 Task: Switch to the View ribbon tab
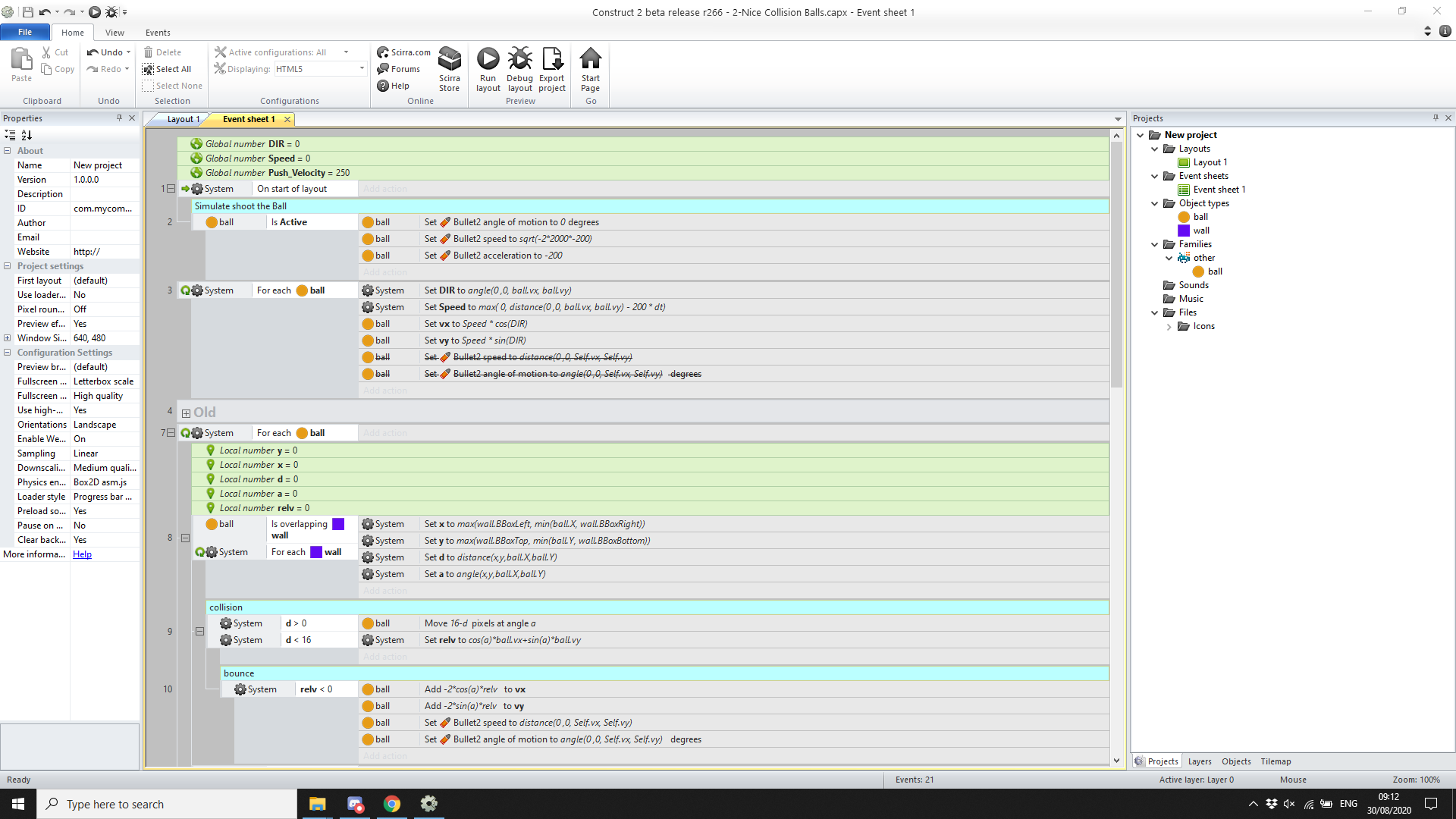pyautogui.click(x=115, y=33)
